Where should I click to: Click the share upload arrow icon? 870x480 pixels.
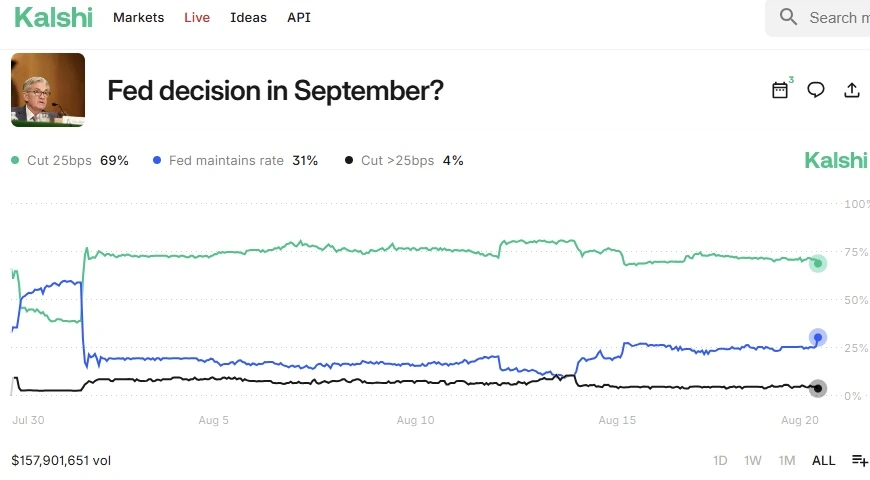(x=852, y=90)
